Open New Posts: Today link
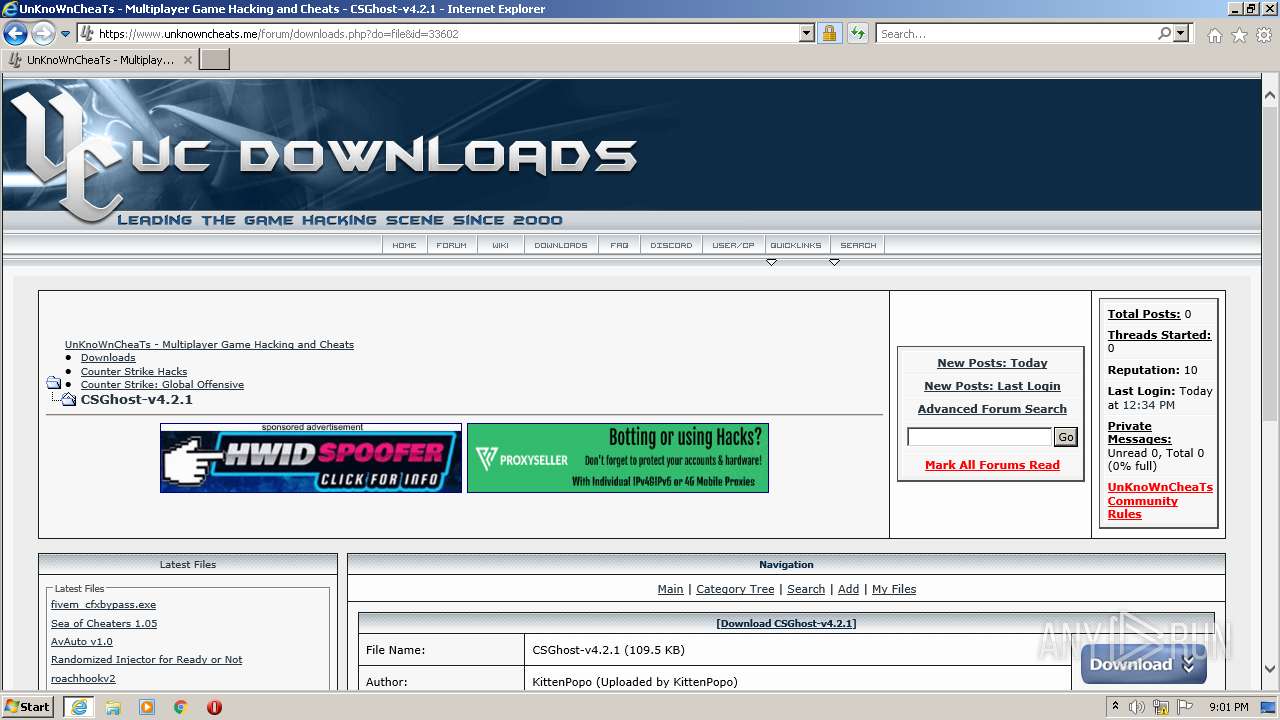The height and width of the screenshot is (720, 1280). click(x=992, y=363)
